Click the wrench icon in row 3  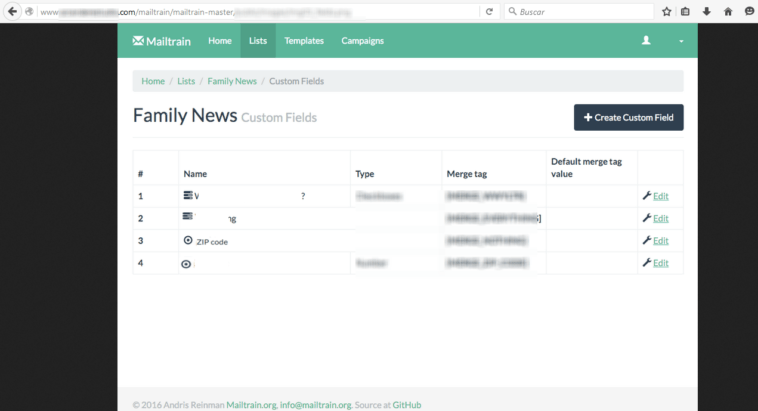click(646, 241)
